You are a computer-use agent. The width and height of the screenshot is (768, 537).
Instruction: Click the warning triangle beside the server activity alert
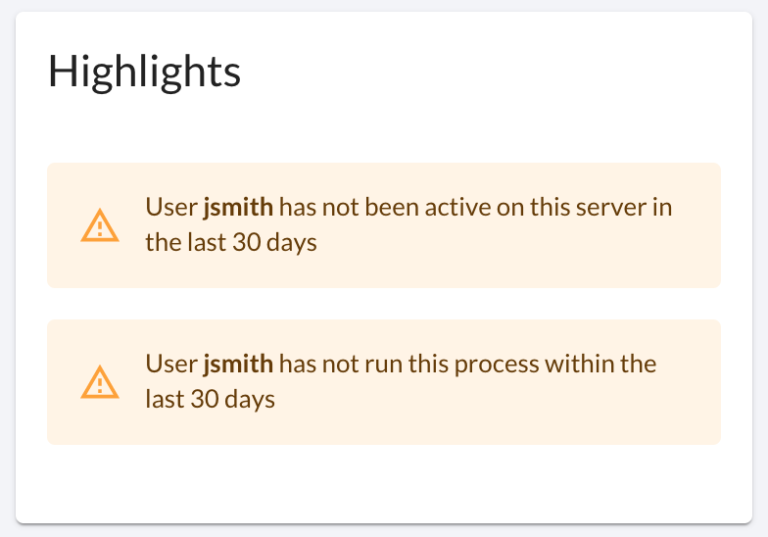click(x=100, y=225)
